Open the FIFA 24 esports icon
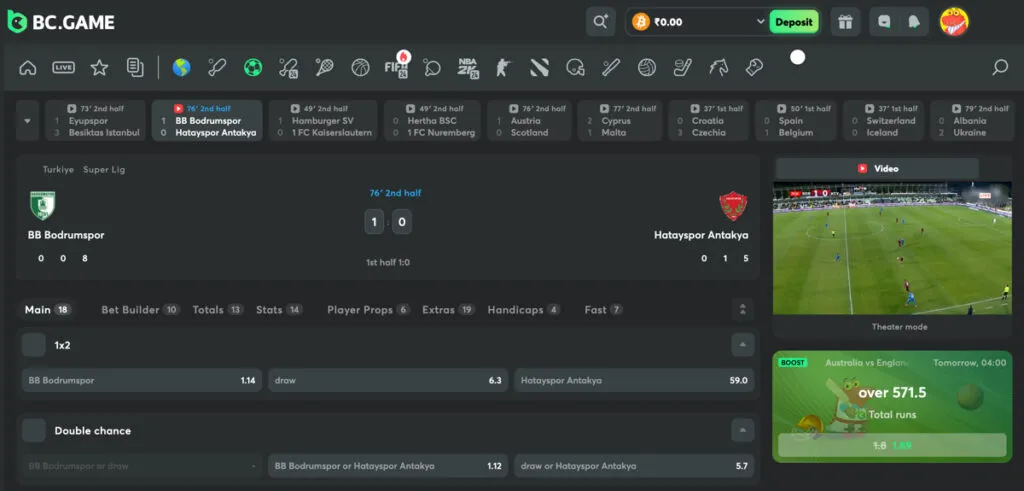1024x491 pixels. pos(396,67)
